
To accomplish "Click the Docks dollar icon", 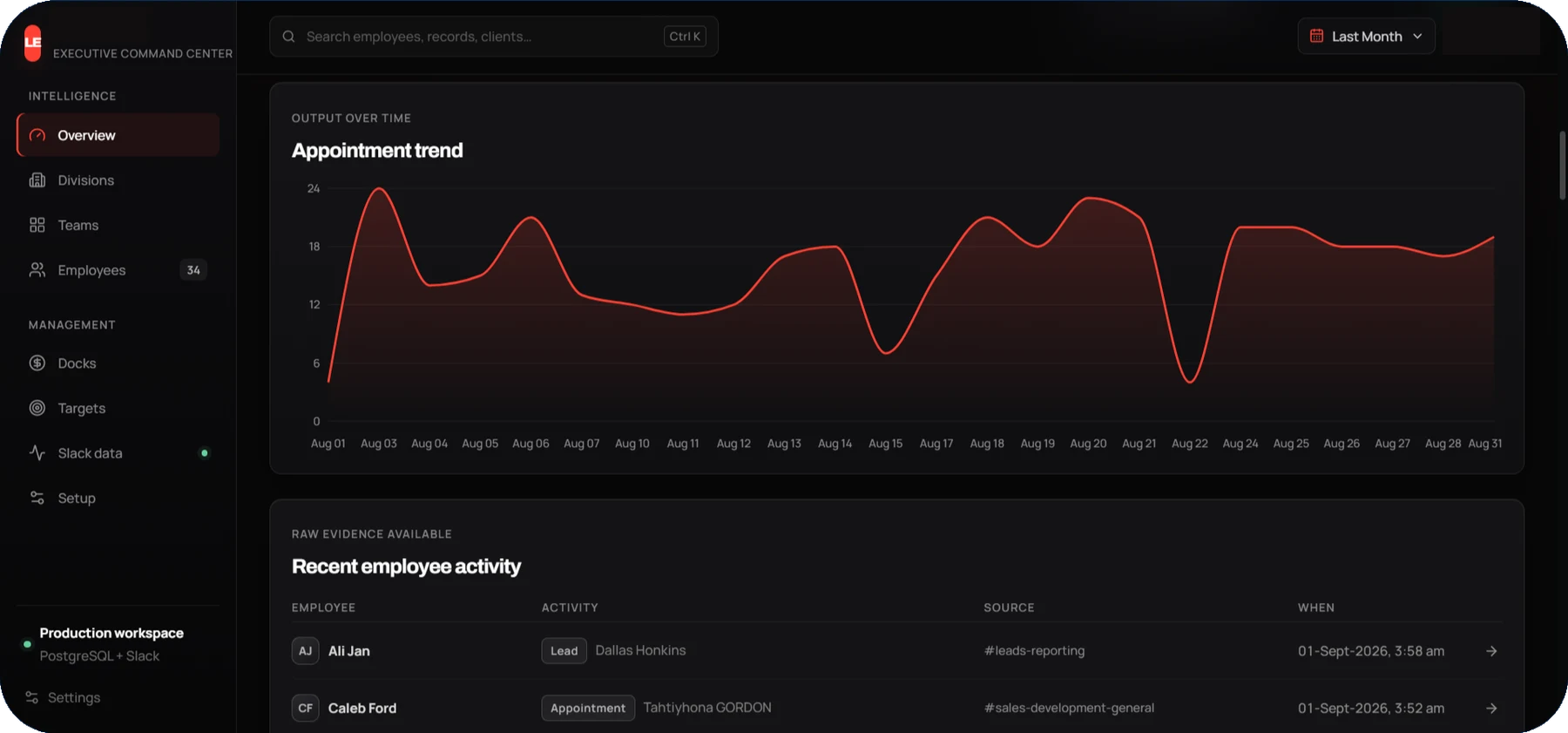I will [37, 363].
